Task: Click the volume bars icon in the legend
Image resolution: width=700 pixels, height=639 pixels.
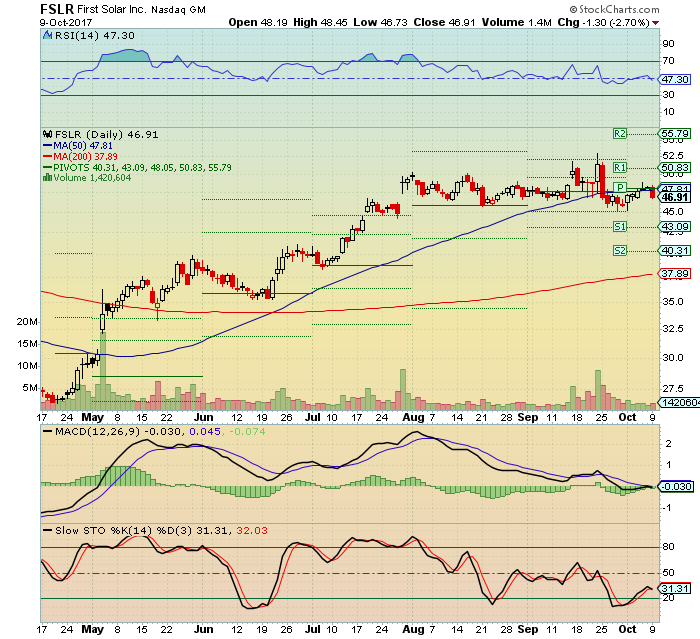Action: [x=47, y=178]
